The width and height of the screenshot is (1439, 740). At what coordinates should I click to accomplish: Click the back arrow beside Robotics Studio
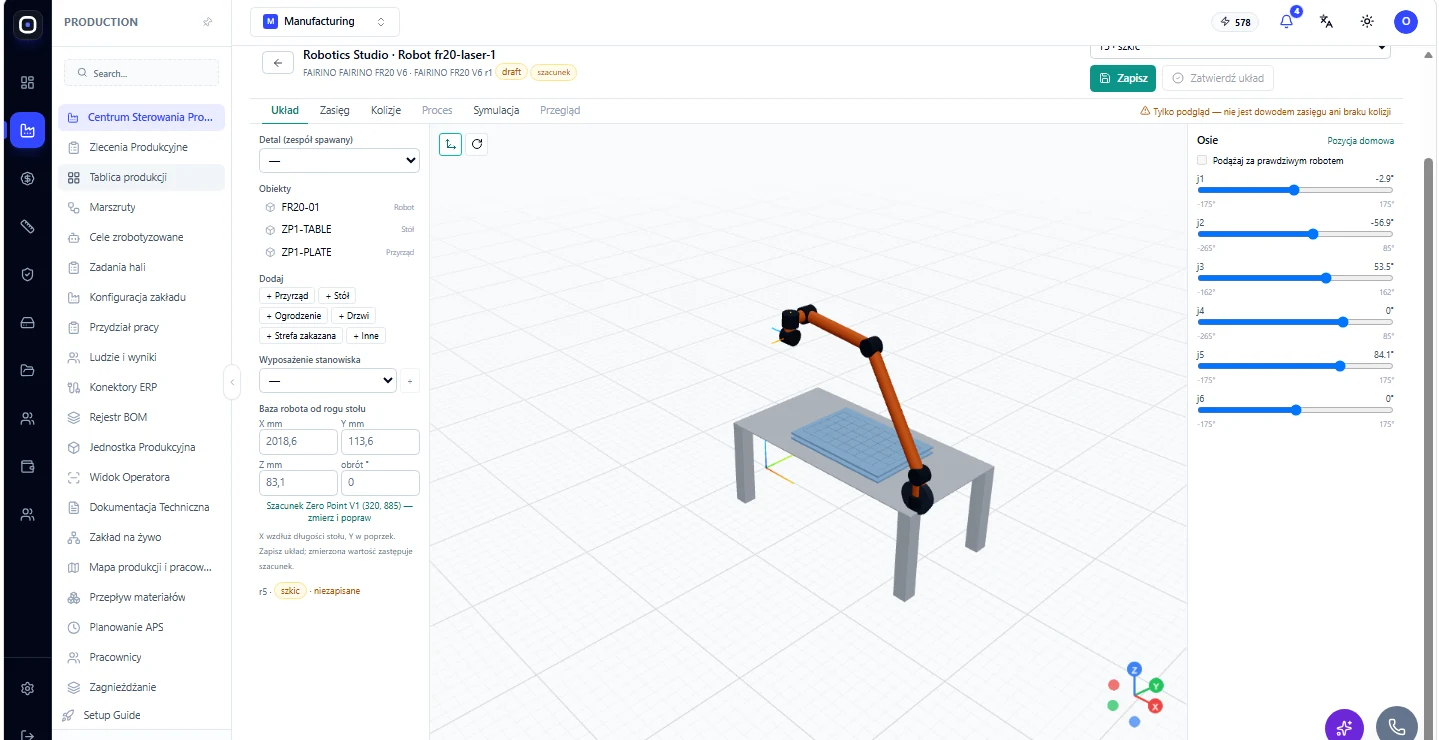click(278, 62)
